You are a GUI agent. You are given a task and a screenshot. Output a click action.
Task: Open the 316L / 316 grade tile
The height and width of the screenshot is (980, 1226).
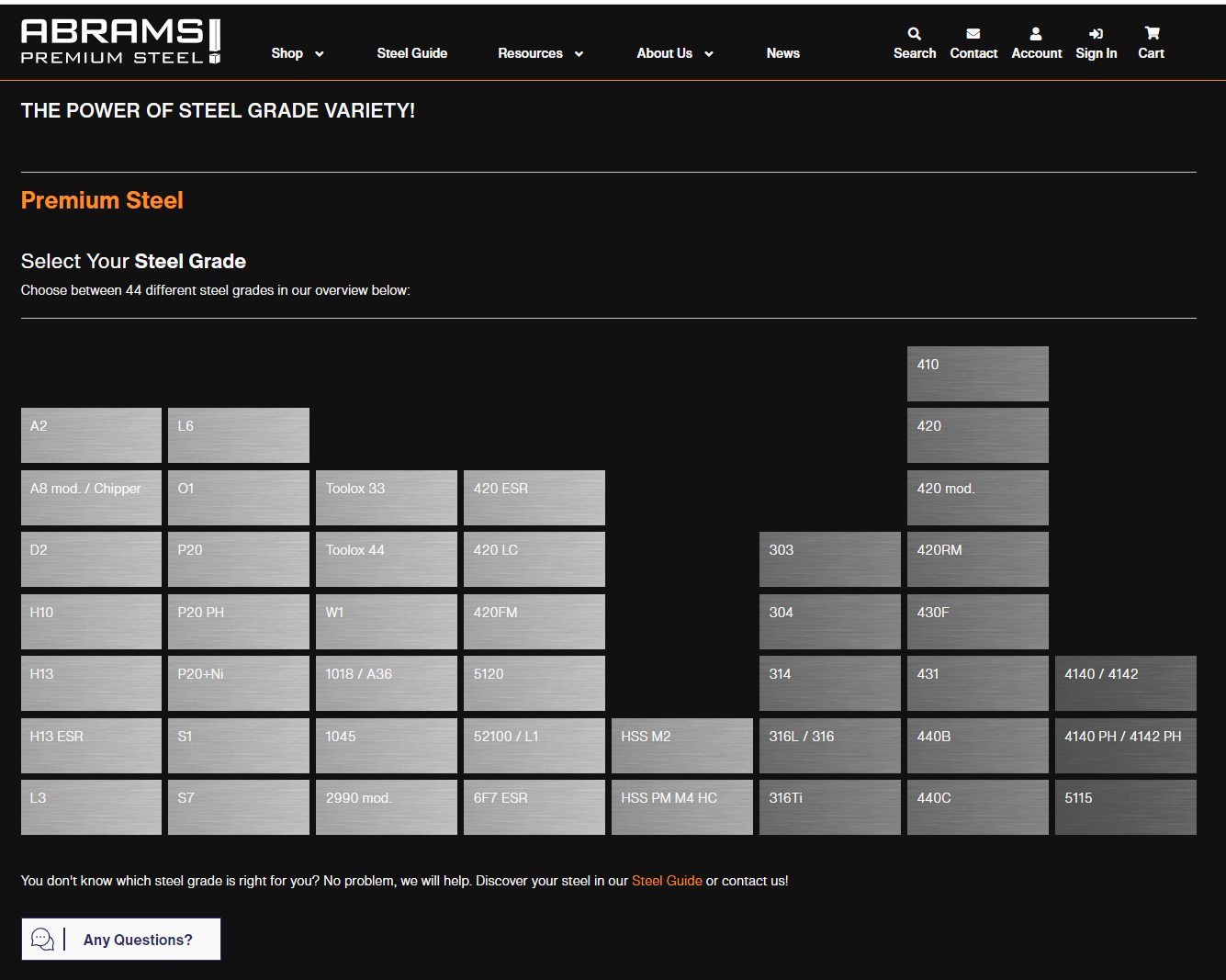tap(829, 745)
